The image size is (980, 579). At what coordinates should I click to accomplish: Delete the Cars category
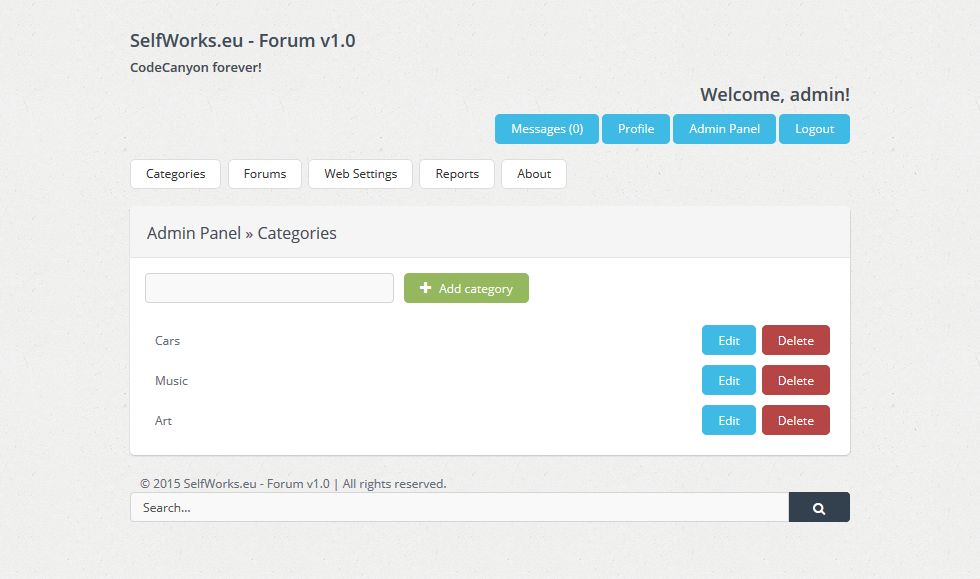(796, 341)
